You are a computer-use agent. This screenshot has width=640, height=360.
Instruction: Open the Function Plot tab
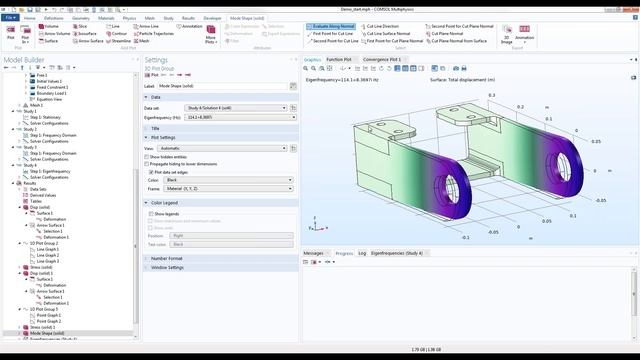pos(339,60)
